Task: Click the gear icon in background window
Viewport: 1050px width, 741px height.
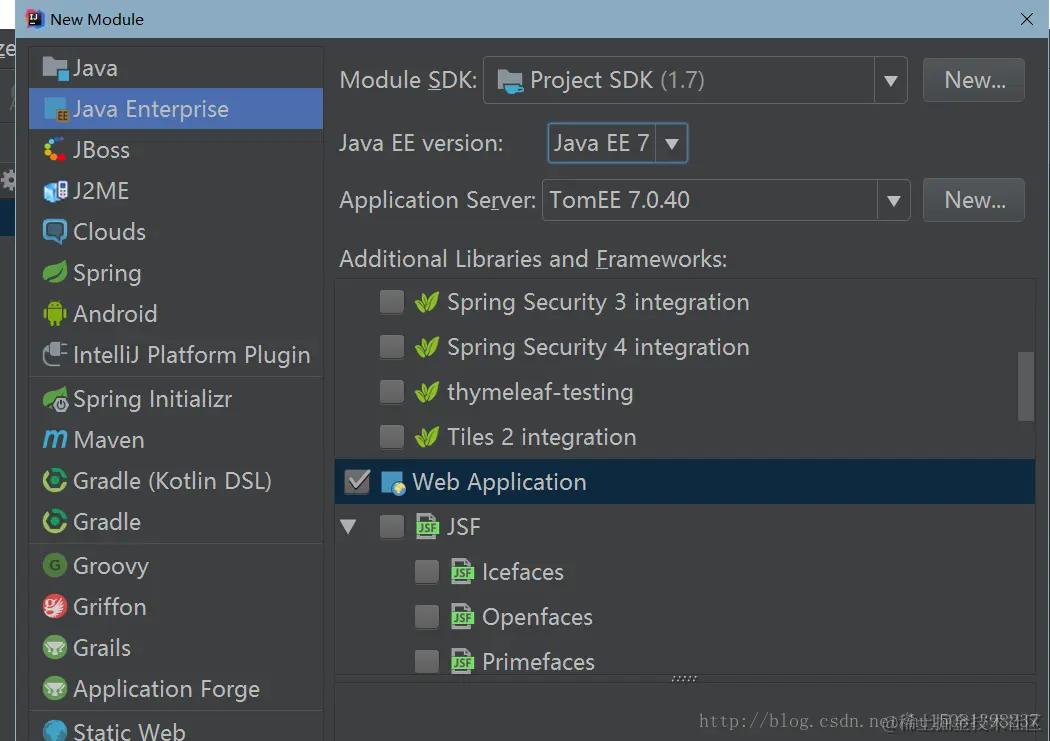Action: click(x=7, y=180)
